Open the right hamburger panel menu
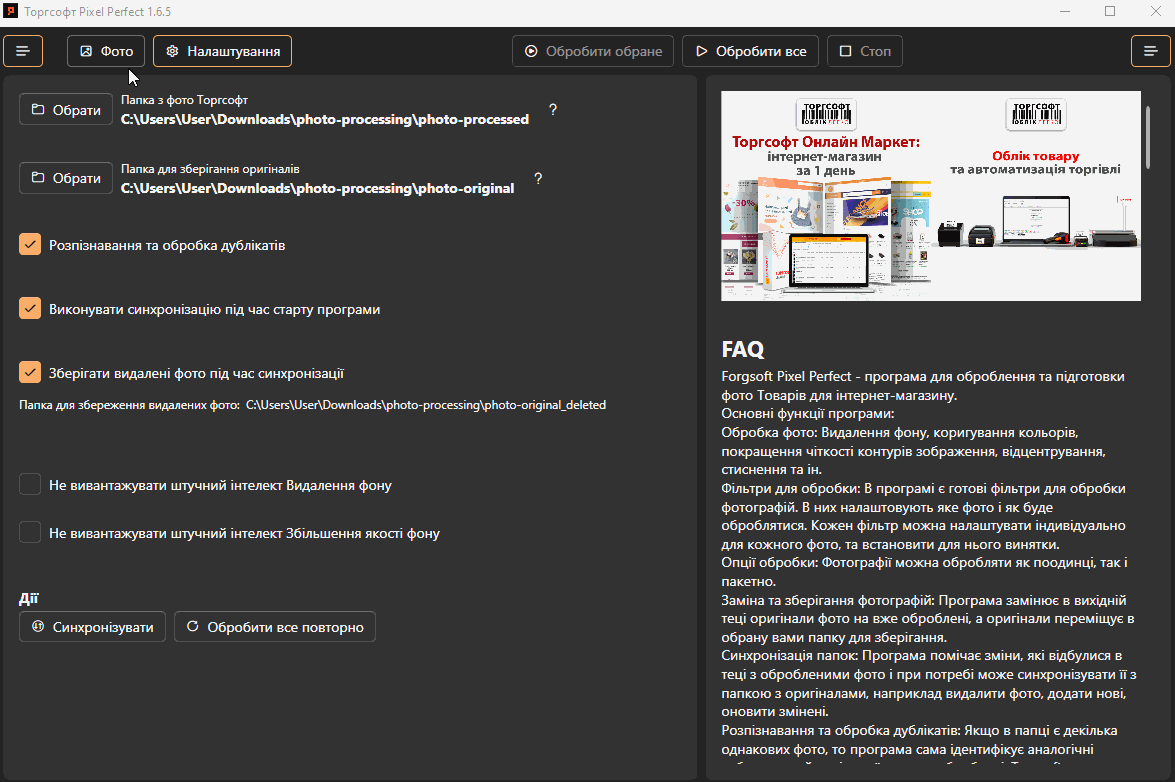 pos(1150,51)
